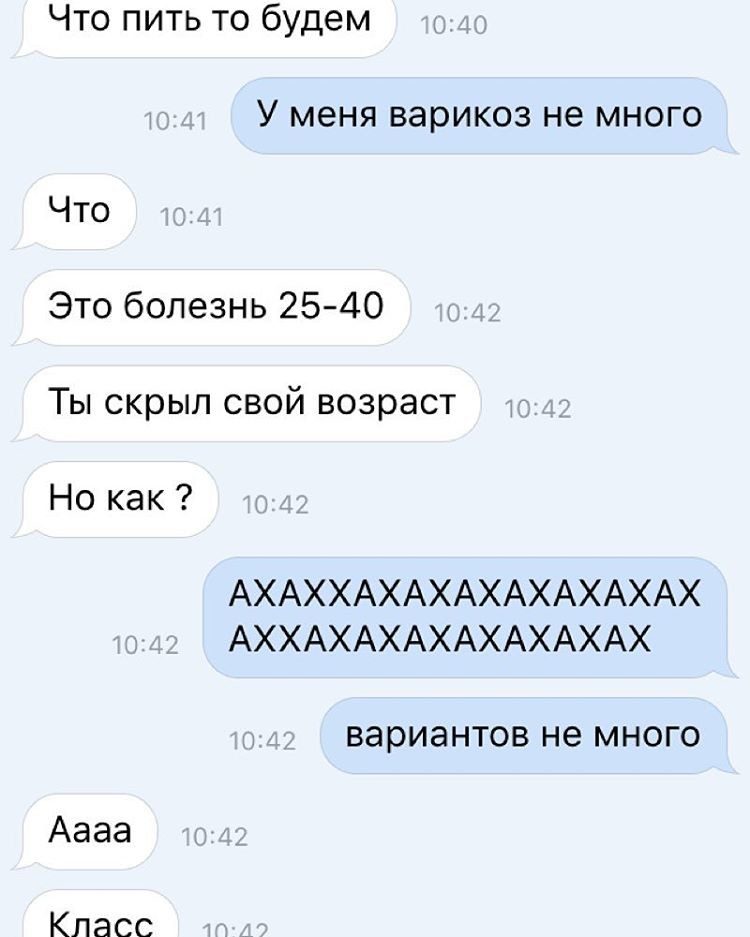Select the 'Но как ?' message
The width and height of the screenshot is (750, 937).
120,498
